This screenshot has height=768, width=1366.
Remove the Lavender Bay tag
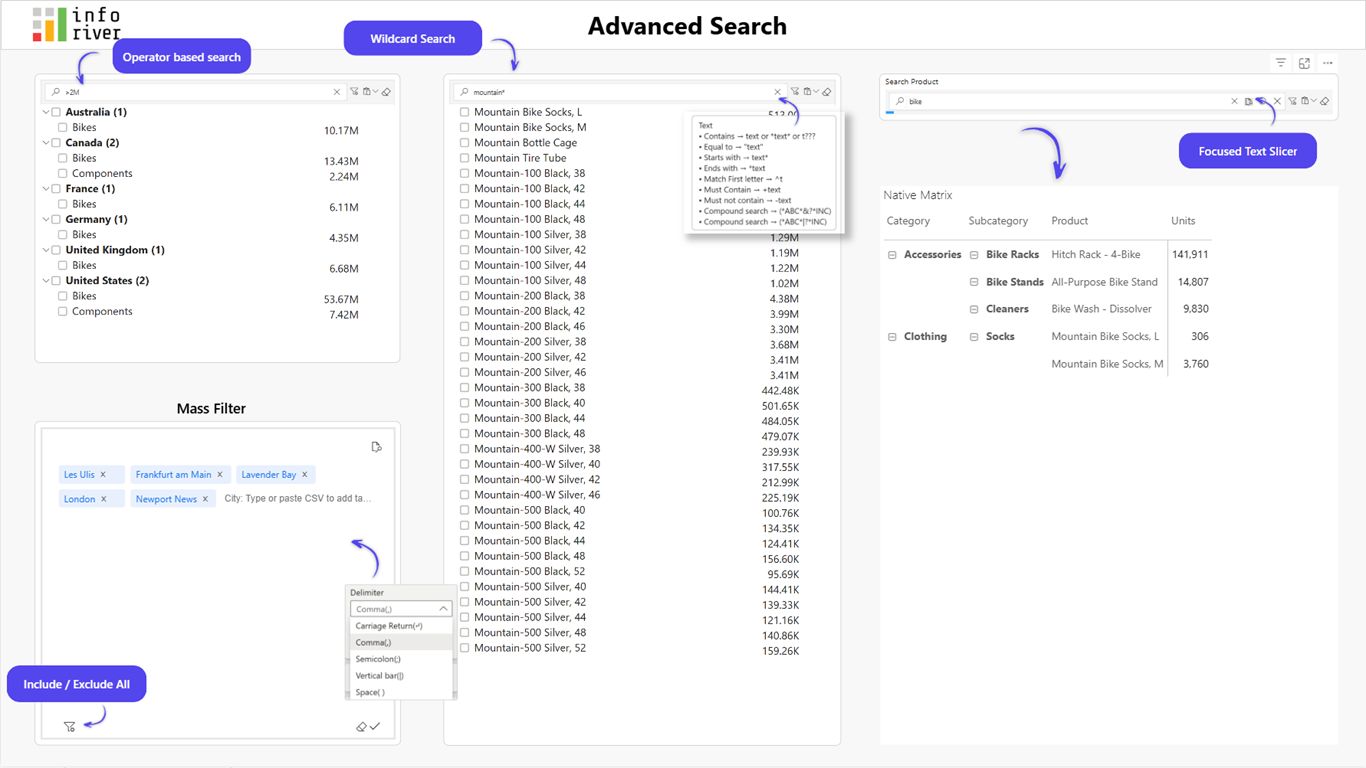pyautogui.click(x=305, y=475)
